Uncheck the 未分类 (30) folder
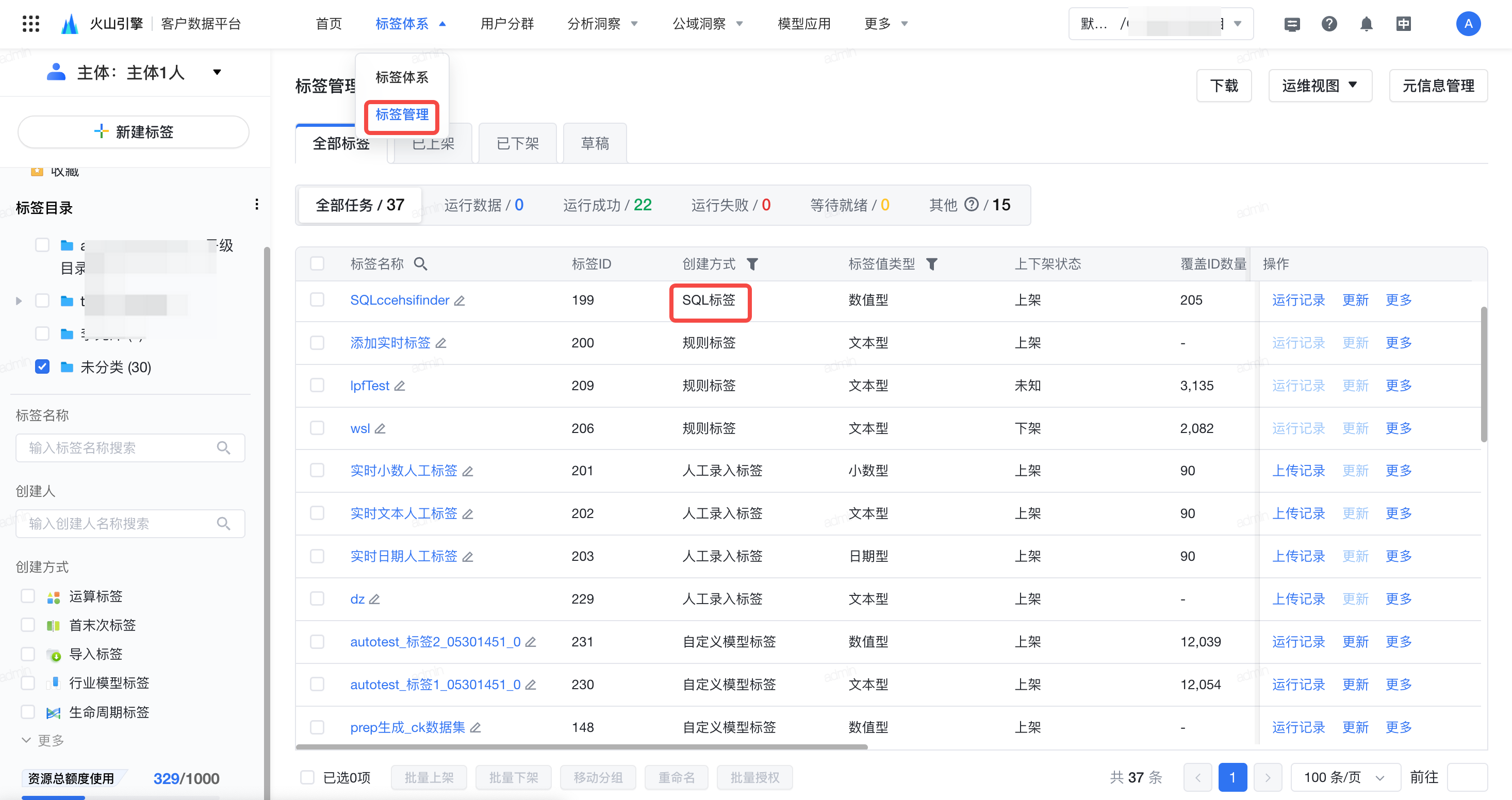Image resolution: width=1512 pixels, height=800 pixels. point(42,366)
